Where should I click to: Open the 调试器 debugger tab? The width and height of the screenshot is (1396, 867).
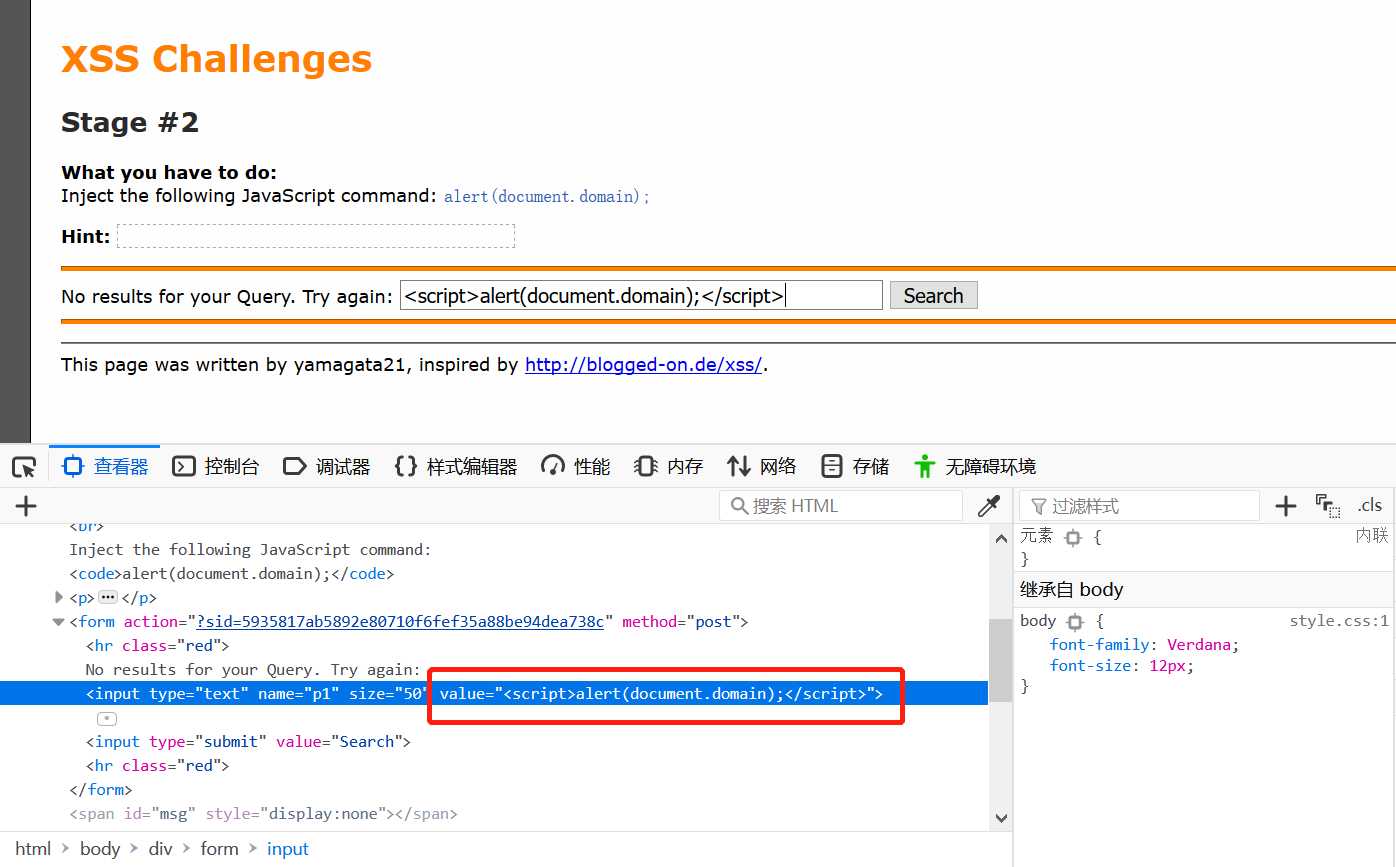[326, 467]
